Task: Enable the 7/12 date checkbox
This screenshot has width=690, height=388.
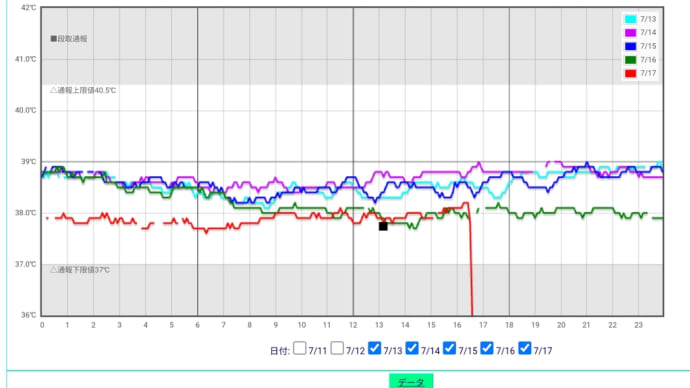Action: pos(337,348)
